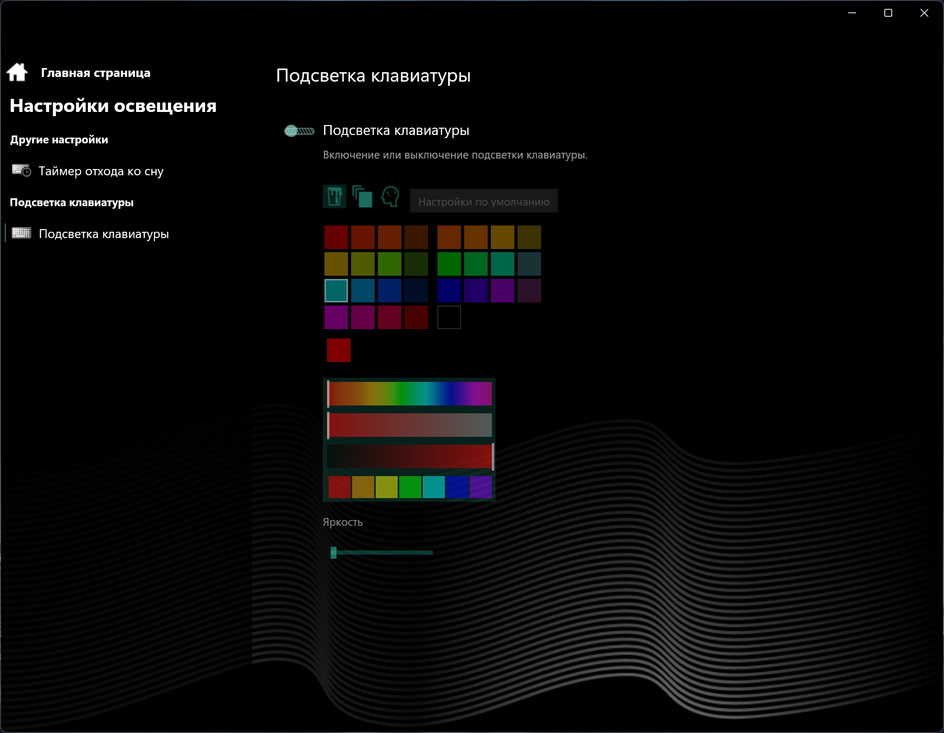Pick the darkest navy swatch beside the blue one
The image size is (944, 733).
pyautogui.click(x=416, y=291)
